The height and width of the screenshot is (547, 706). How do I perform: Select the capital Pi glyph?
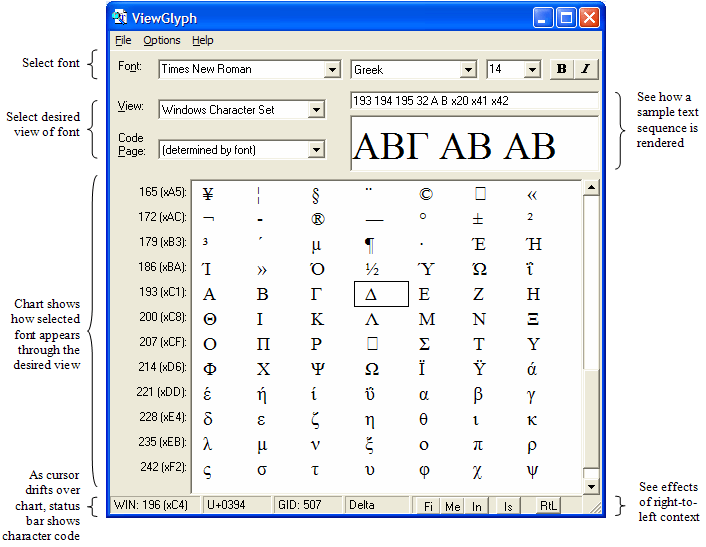[263, 344]
